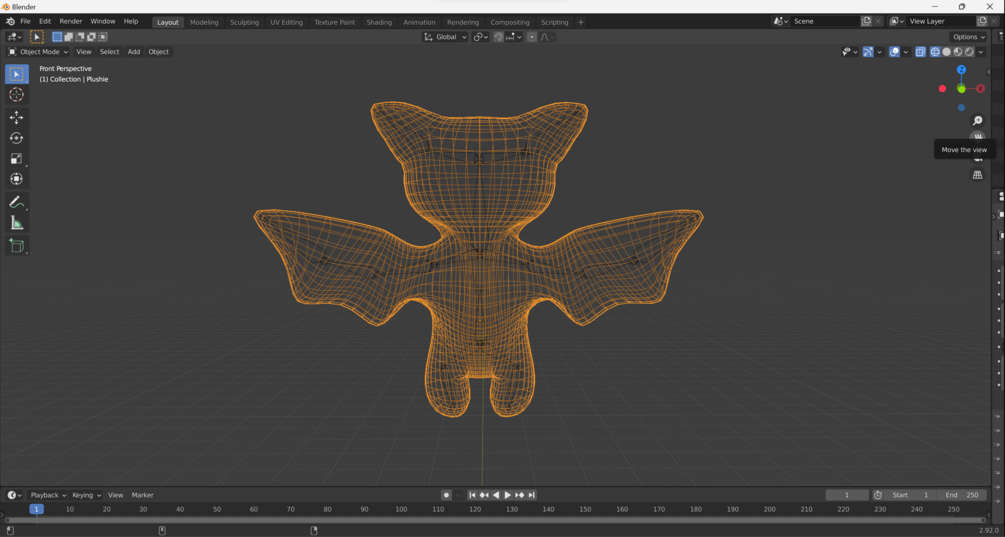Switch to perspective/orthographic grid icon
The image size is (1005, 537).
point(977,174)
